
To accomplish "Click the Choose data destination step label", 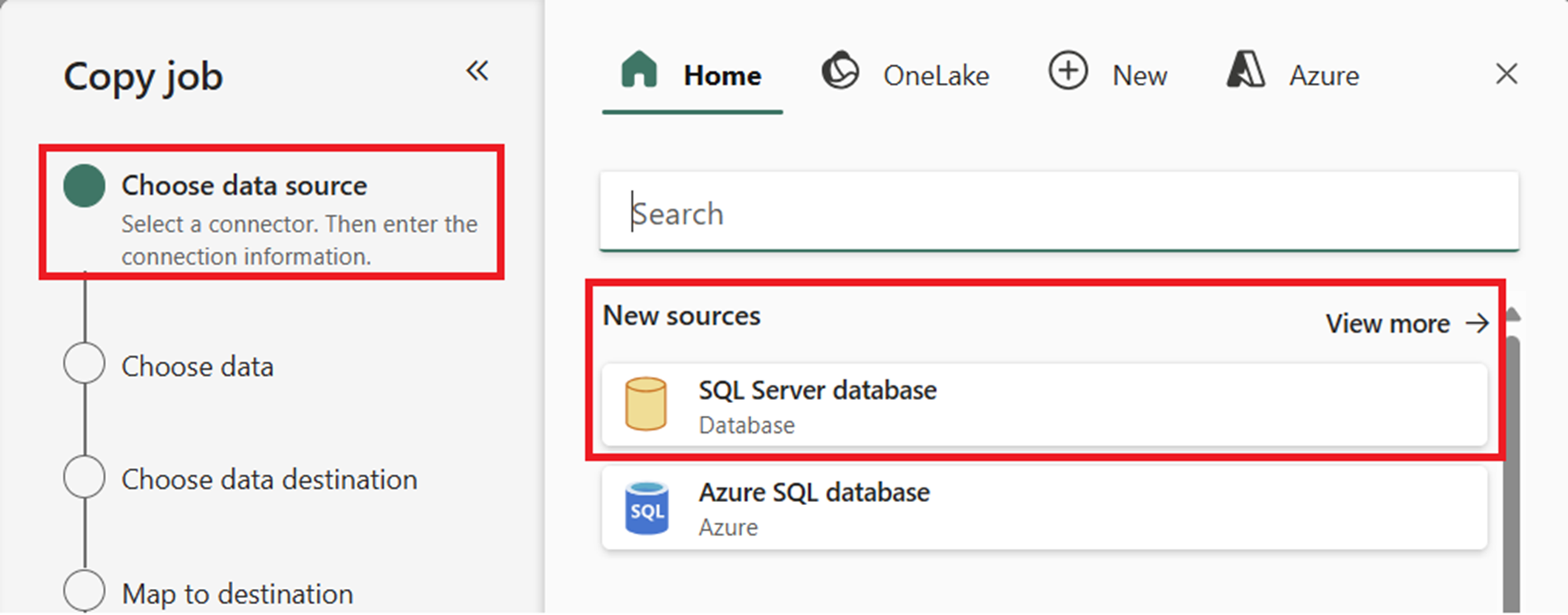I will [269, 480].
